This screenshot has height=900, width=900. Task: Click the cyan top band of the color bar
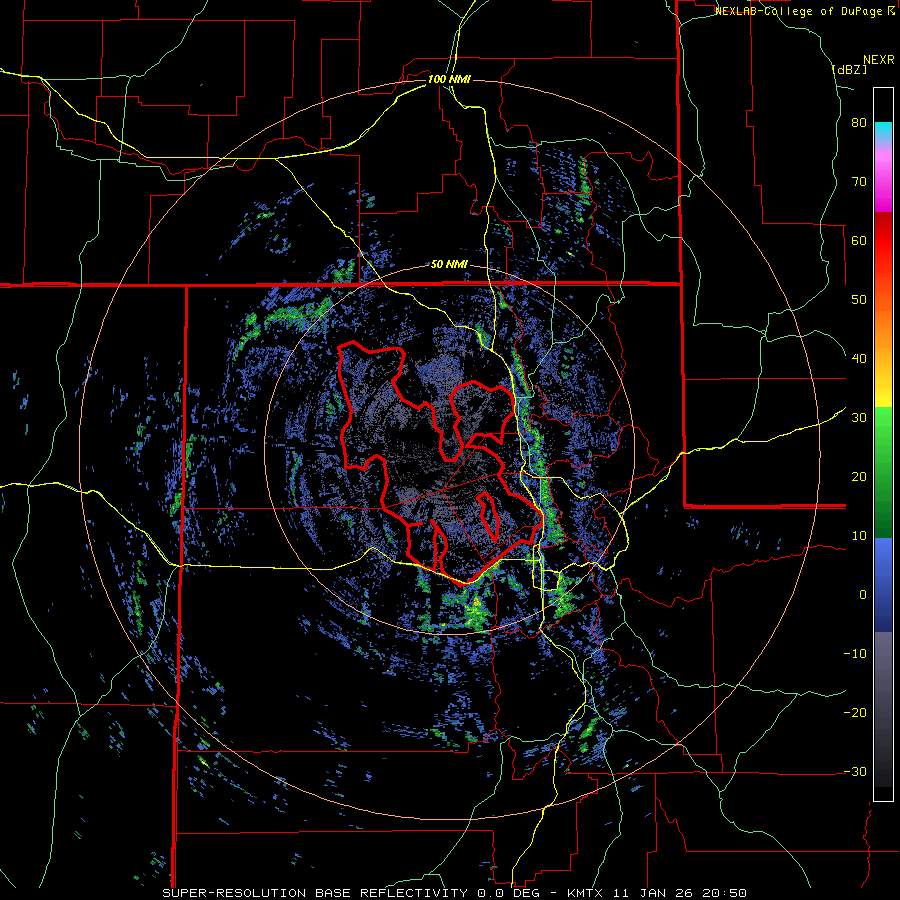883,131
